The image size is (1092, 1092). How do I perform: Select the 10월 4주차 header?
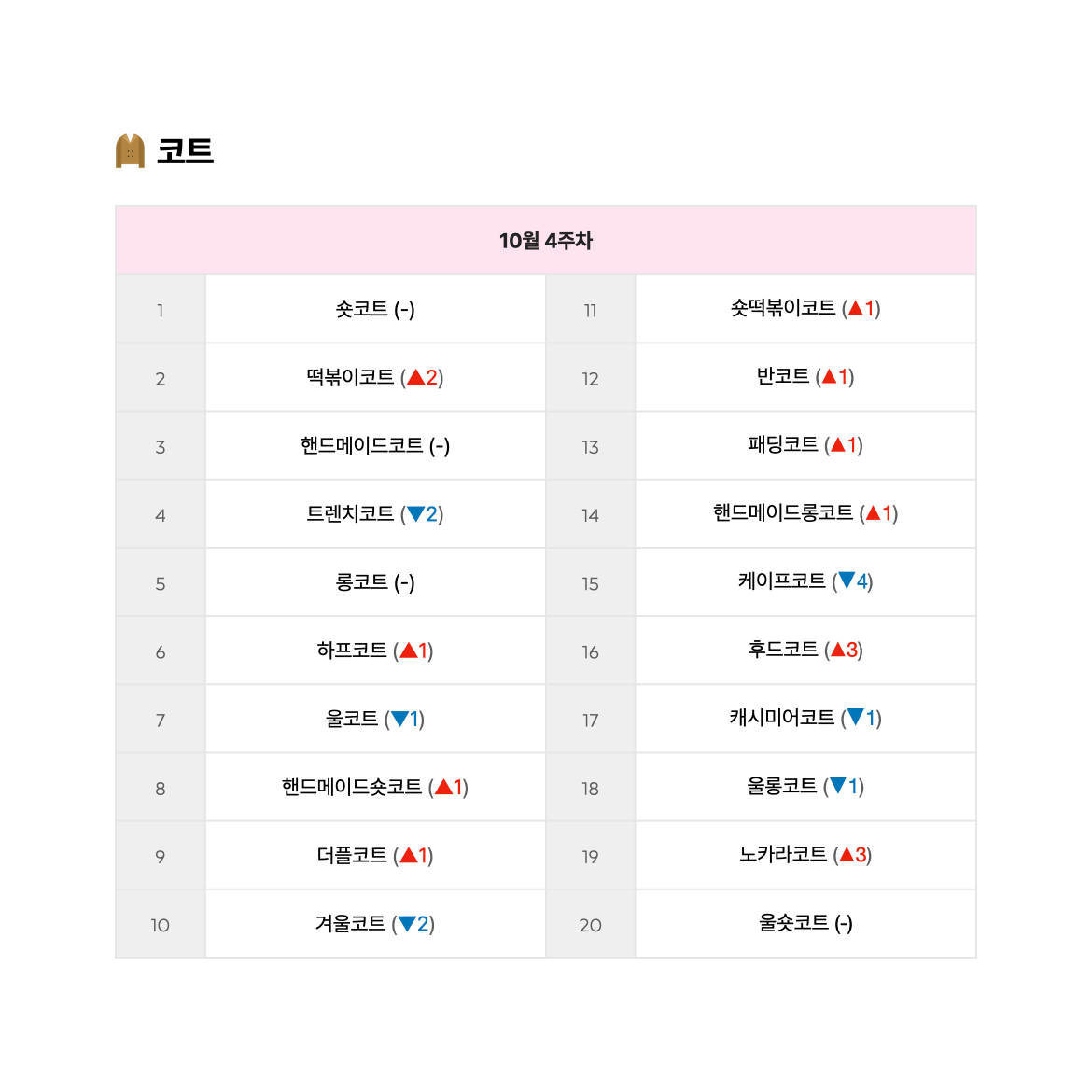(x=546, y=241)
